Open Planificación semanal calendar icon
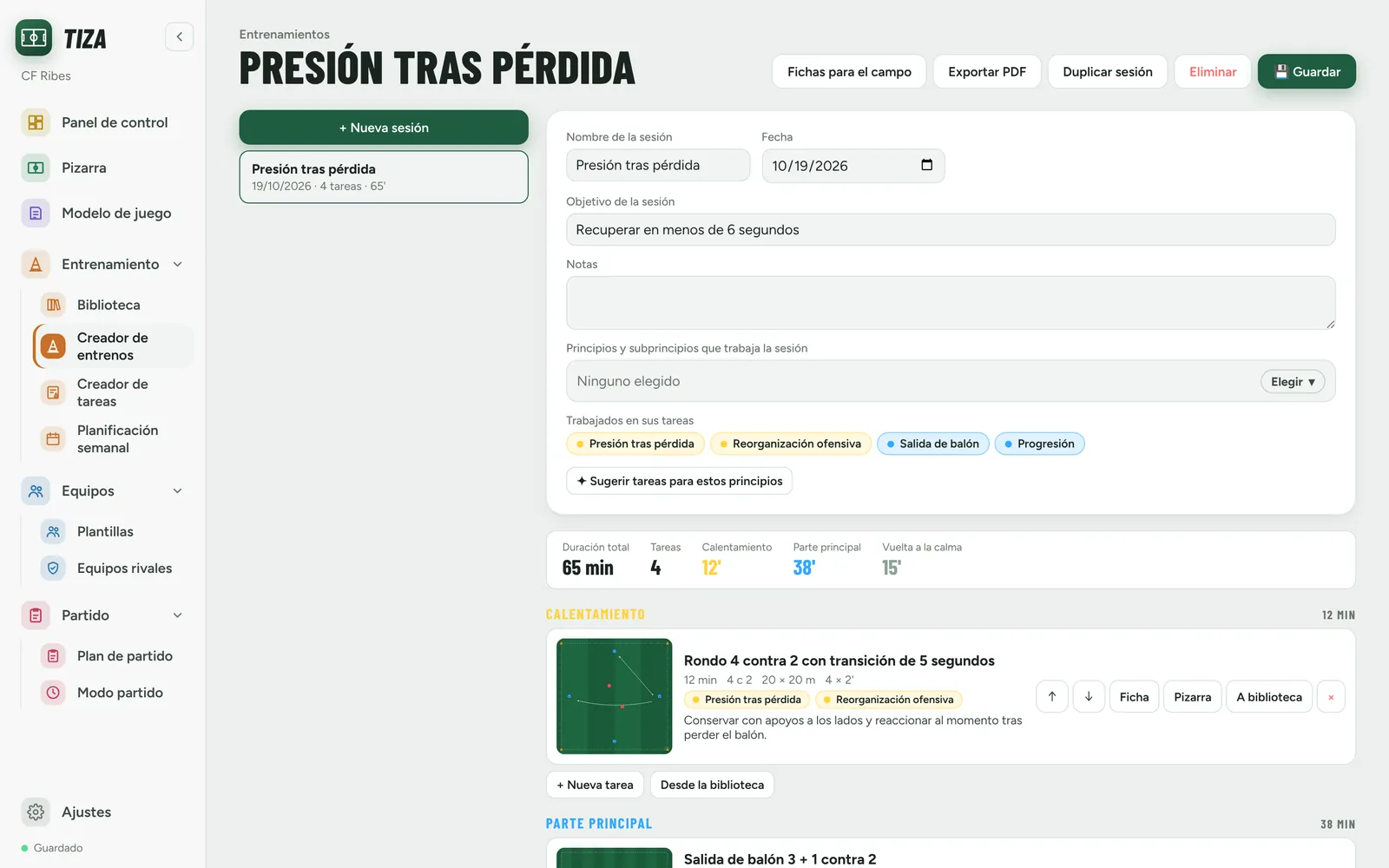 (x=53, y=438)
